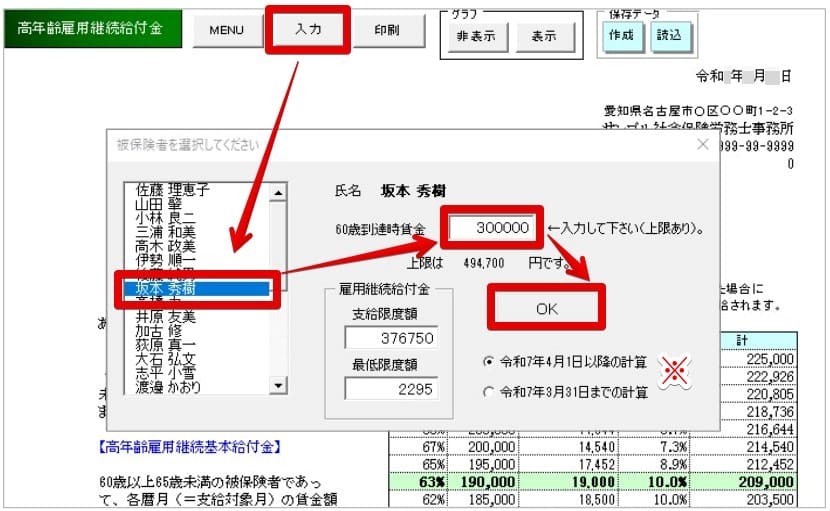830x511 pixels.
Task: Click the 214,540 total cell
Action: coord(744,447)
